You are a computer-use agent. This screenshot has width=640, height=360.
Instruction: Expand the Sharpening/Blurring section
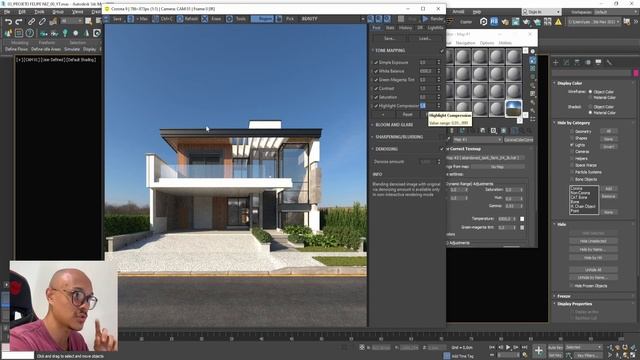pyautogui.click(x=398, y=137)
